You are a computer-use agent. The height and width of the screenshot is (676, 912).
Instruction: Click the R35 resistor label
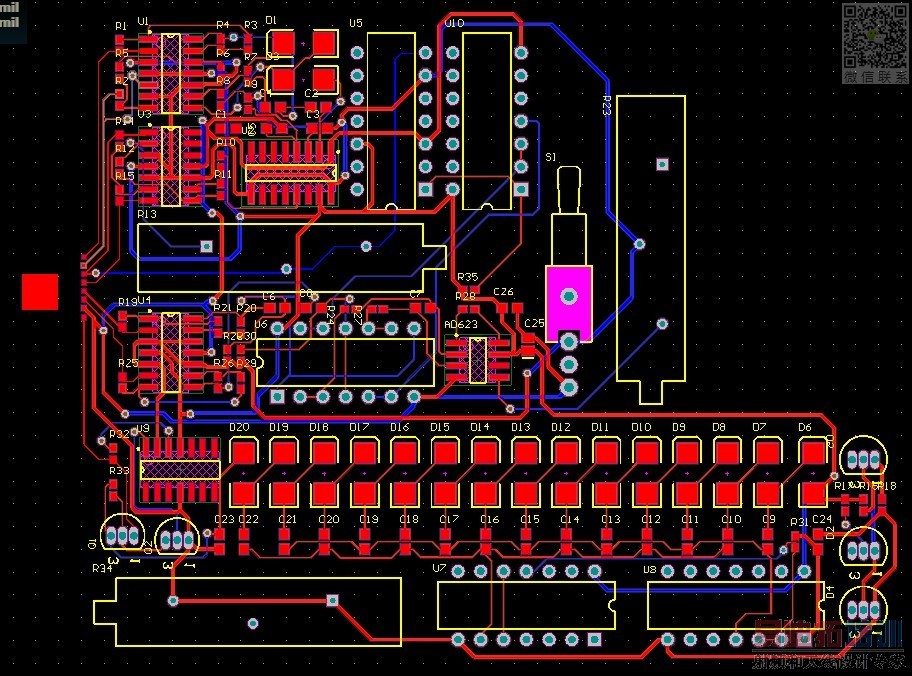pyautogui.click(x=468, y=277)
